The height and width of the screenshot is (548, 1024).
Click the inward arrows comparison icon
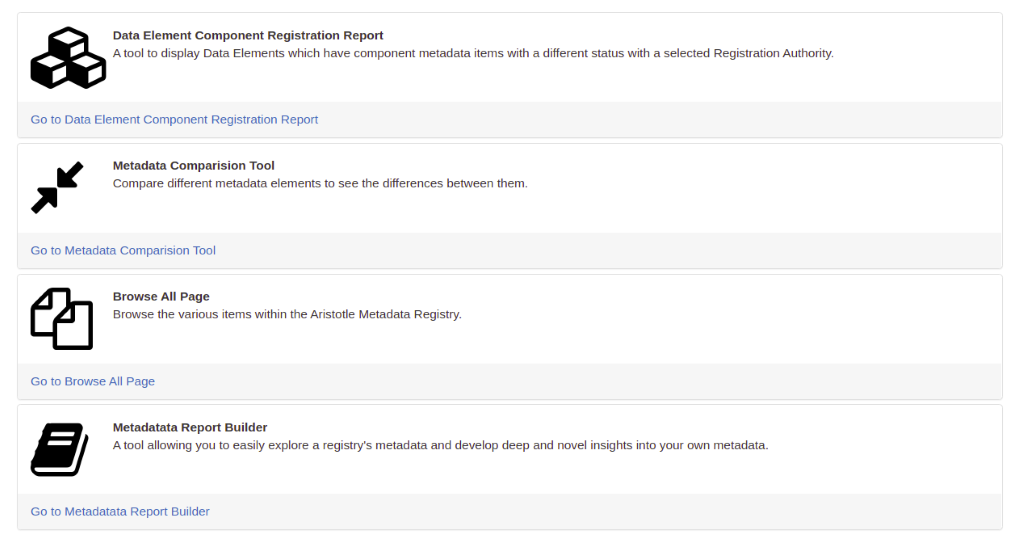click(57, 187)
